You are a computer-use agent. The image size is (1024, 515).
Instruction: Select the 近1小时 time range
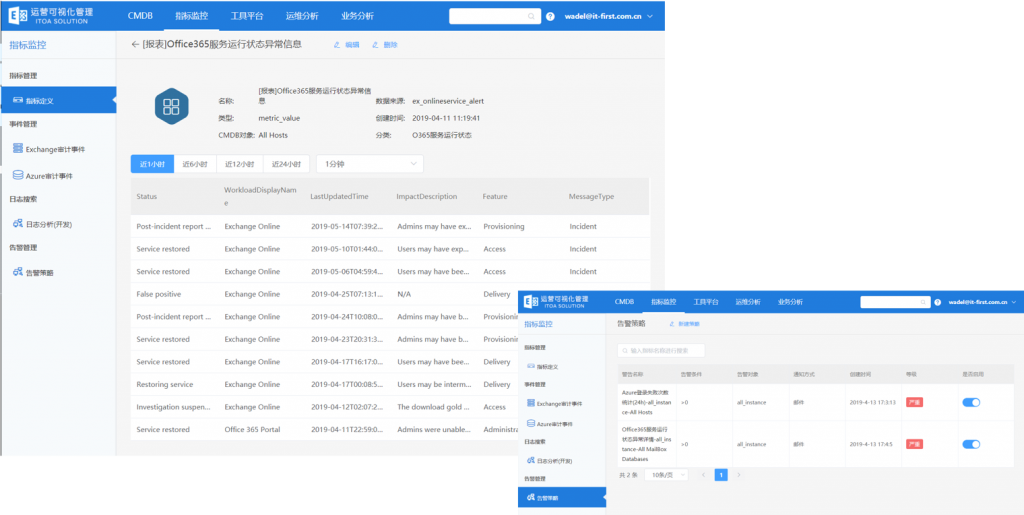coord(152,164)
